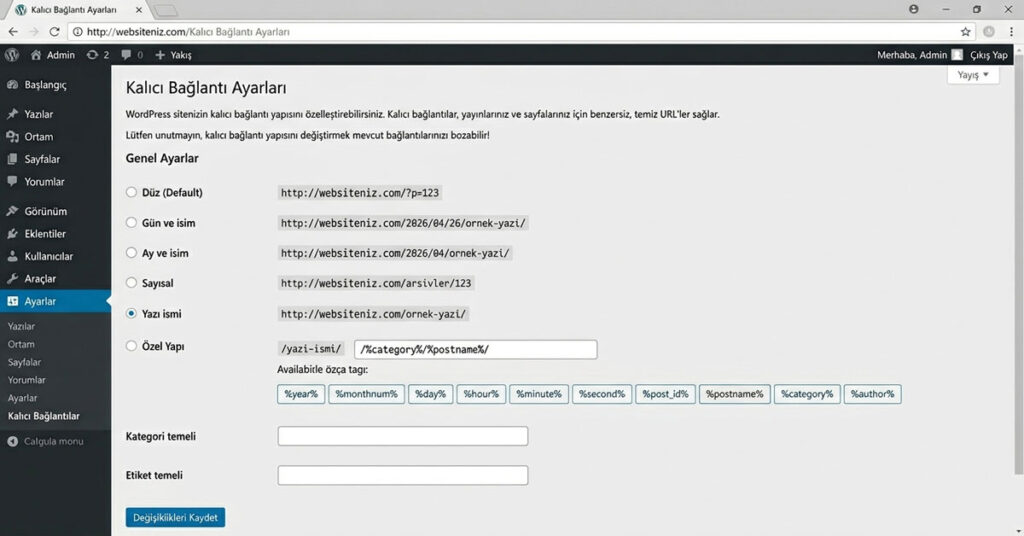Image resolution: width=1024 pixels, height=536 pixels.
Task: Select the Yazı ismi radio option
Action: coord(131,313)
